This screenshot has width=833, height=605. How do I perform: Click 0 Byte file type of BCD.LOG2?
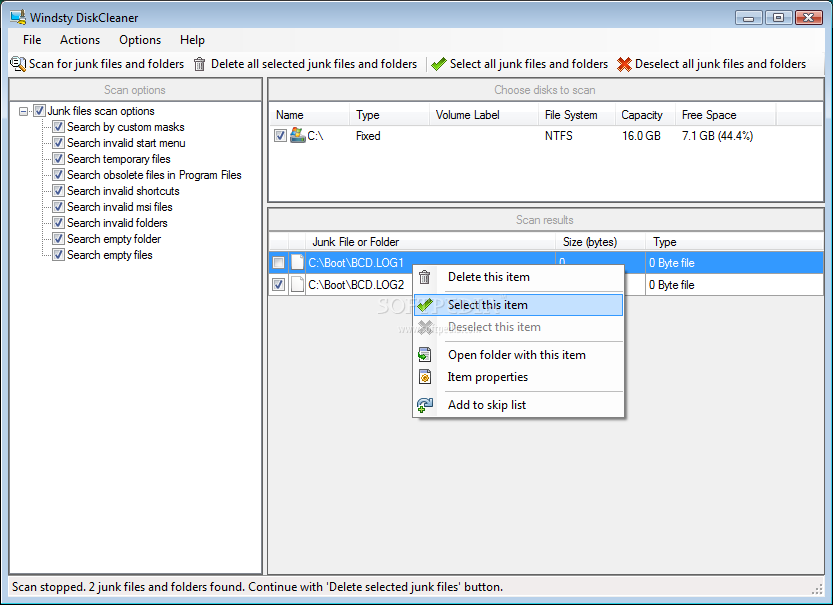pyautogui.click(x=672, y=285)
